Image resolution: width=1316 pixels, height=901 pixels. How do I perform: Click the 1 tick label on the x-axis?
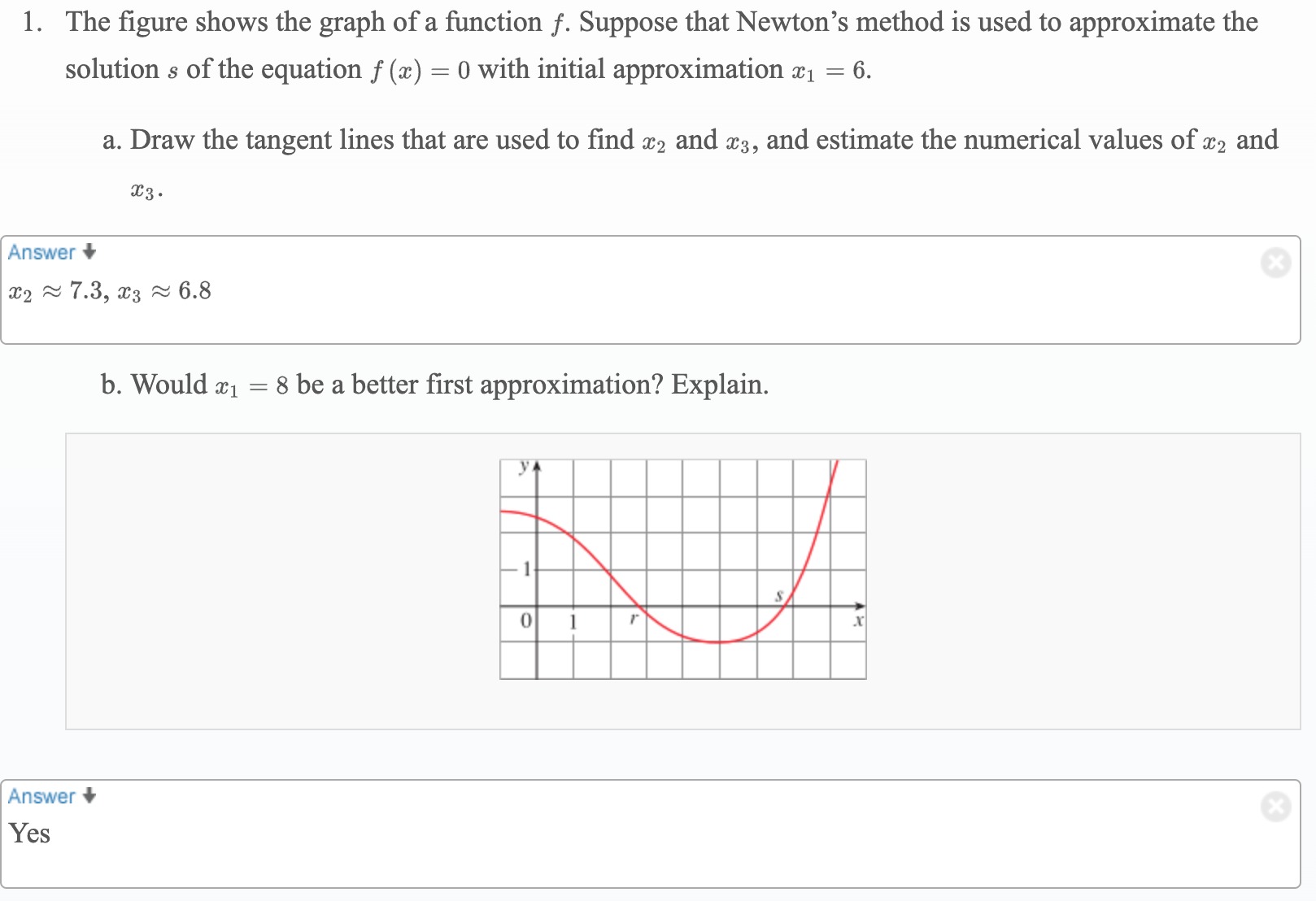click(x=573, y=622)
